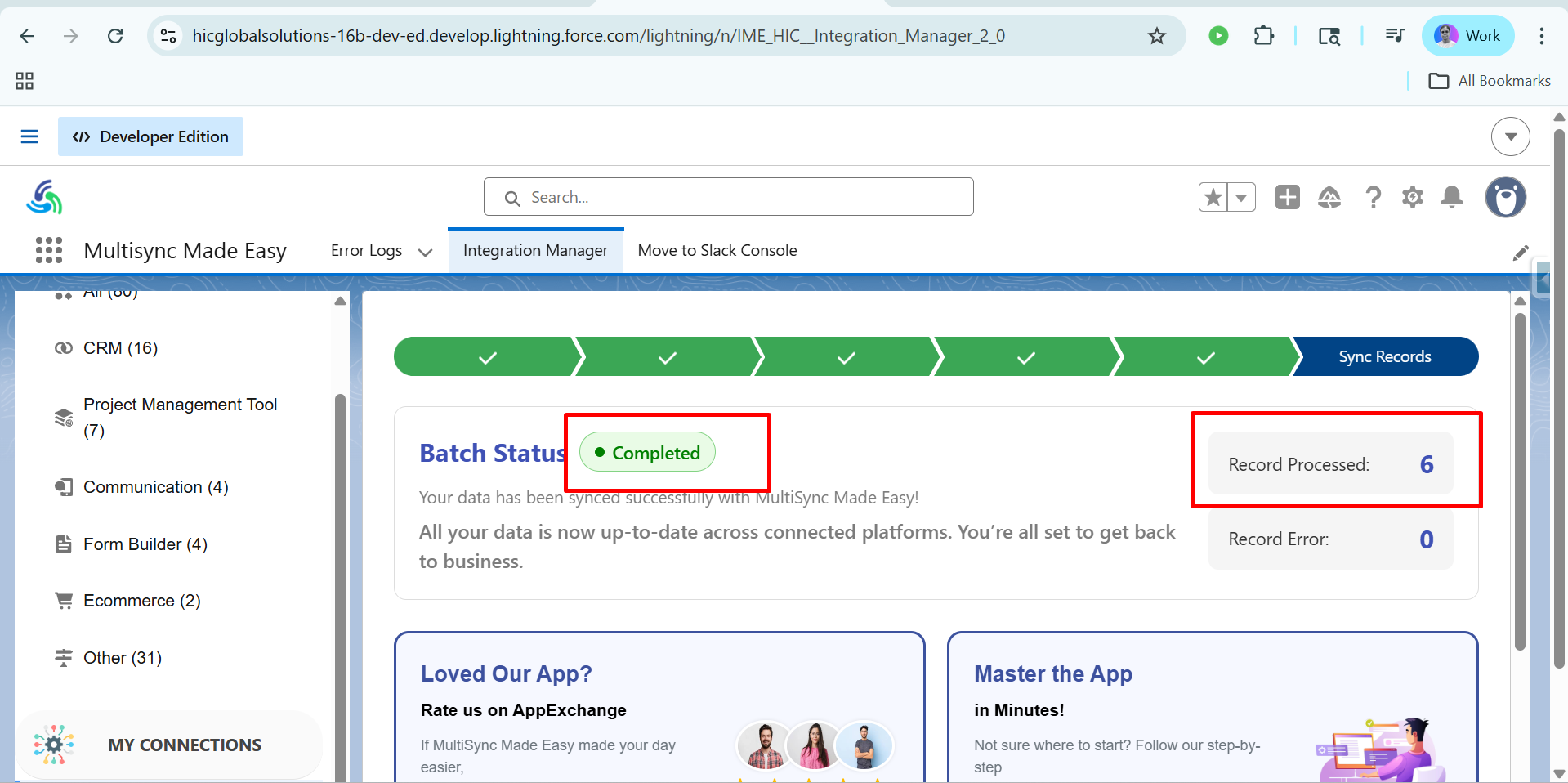Click the Sync Records step

coord(1384,356)
